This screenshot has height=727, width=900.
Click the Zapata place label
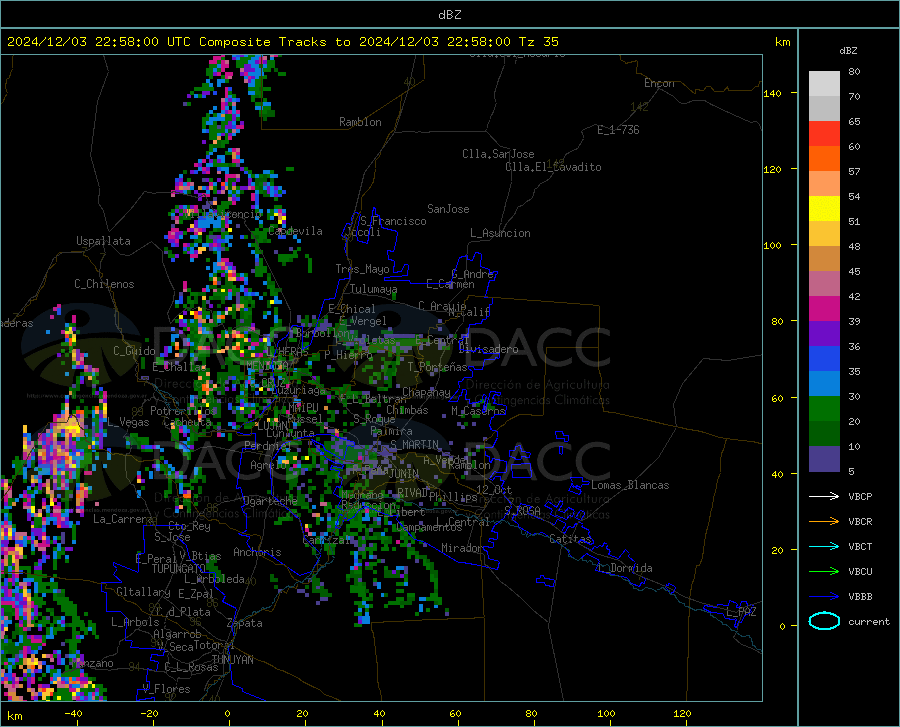[245, 623]
